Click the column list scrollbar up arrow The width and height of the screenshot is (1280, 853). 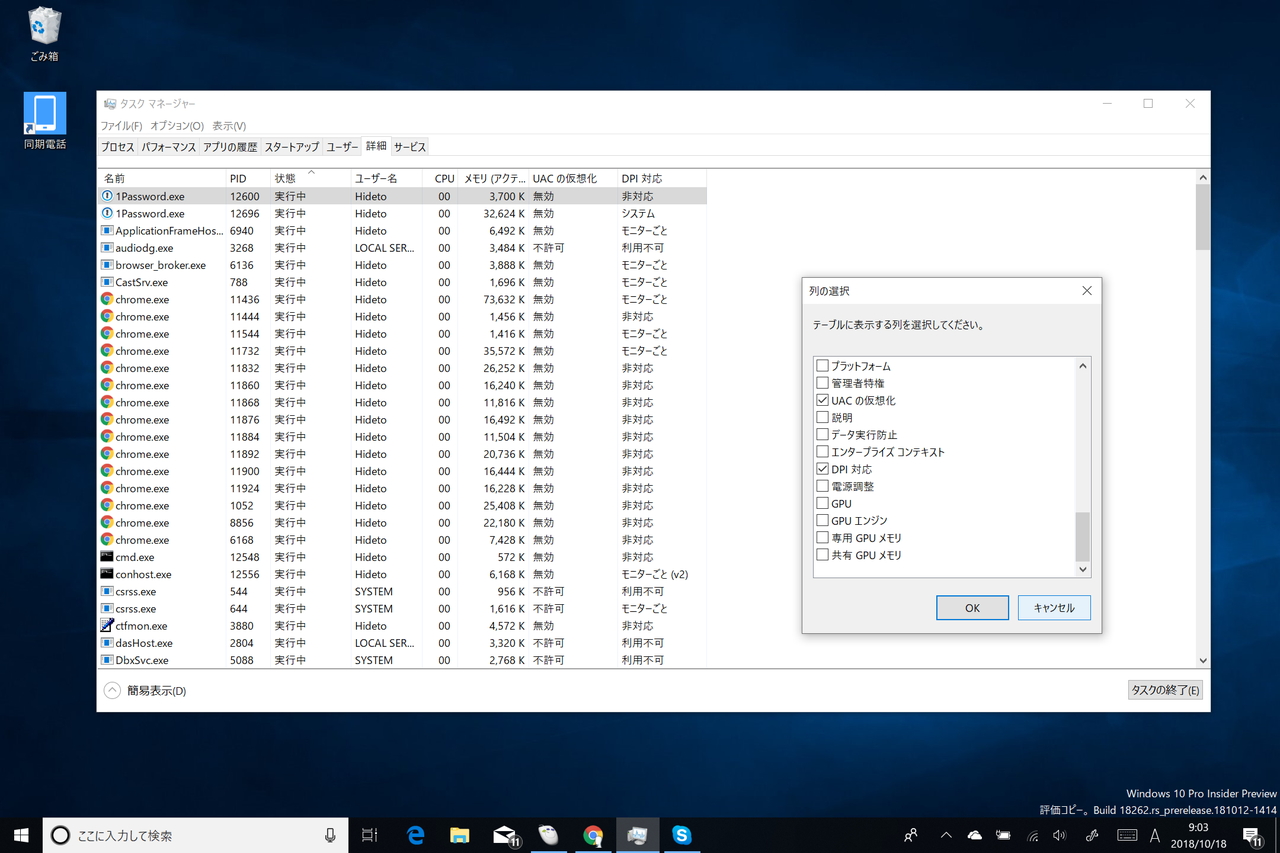click(1082, 366)
